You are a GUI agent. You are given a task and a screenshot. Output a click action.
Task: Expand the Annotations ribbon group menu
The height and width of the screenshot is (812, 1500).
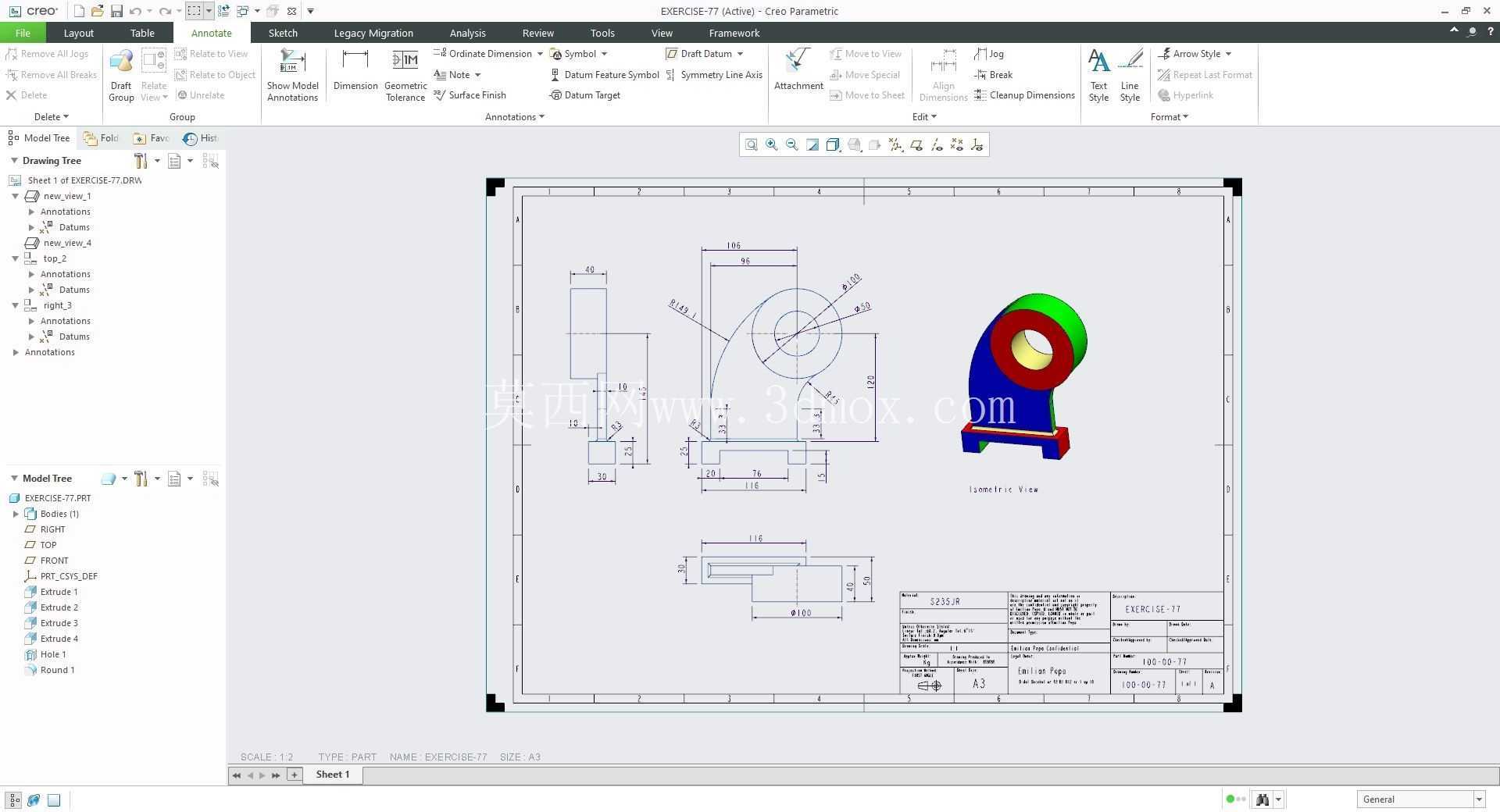(x=515, y=117)
